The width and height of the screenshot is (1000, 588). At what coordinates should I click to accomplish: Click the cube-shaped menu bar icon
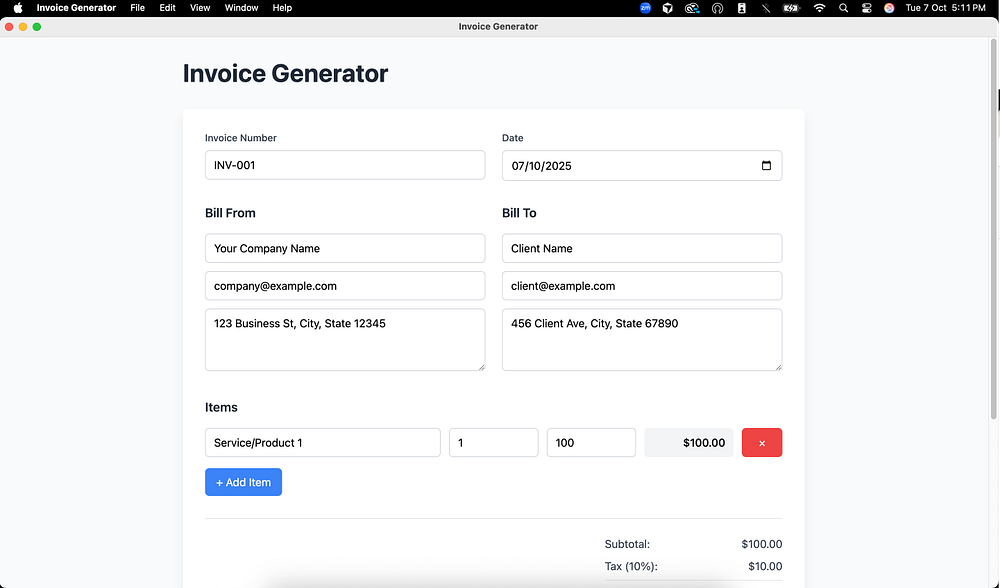tap(668, 8)
